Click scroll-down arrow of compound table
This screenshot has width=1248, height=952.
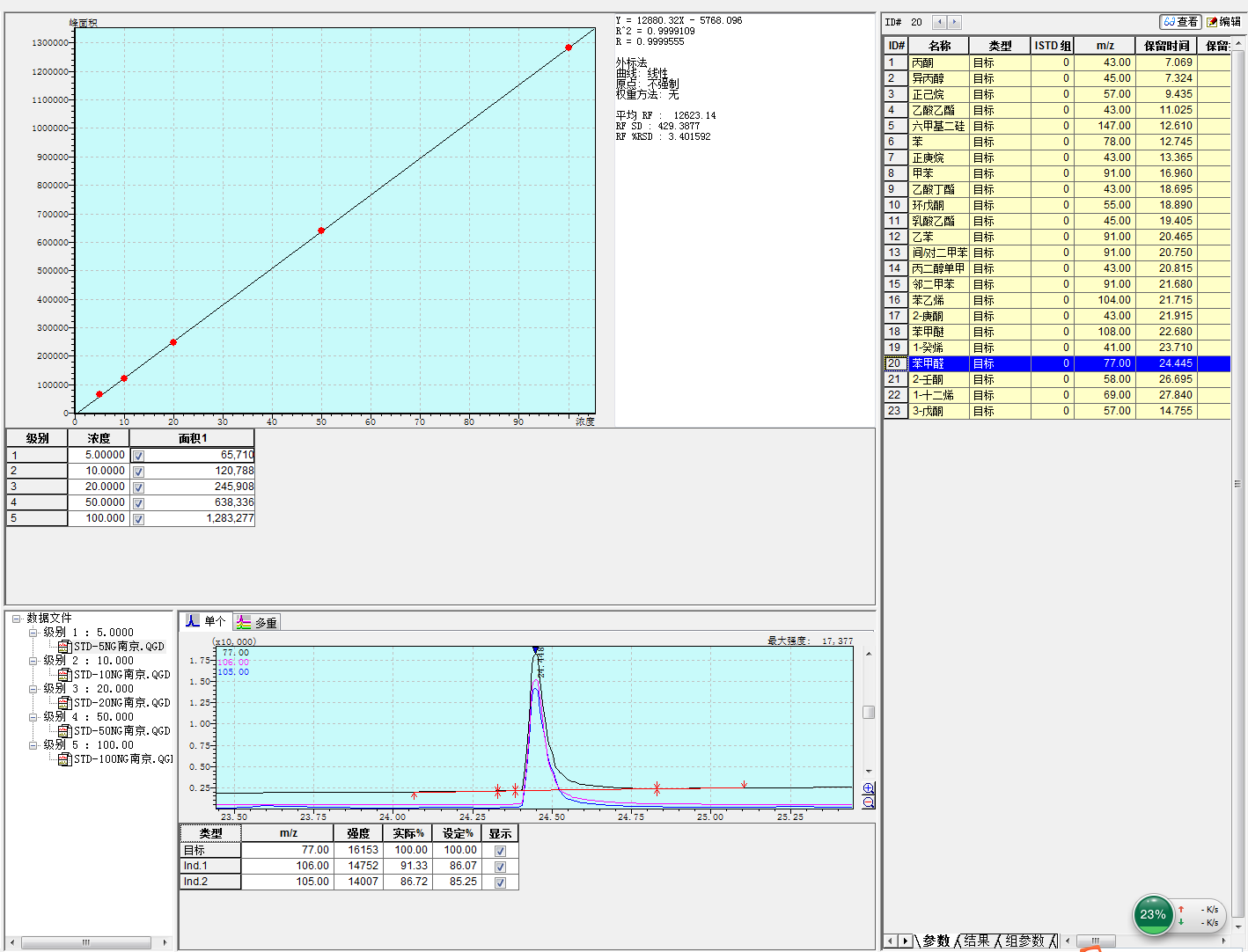pos(1238,926)
